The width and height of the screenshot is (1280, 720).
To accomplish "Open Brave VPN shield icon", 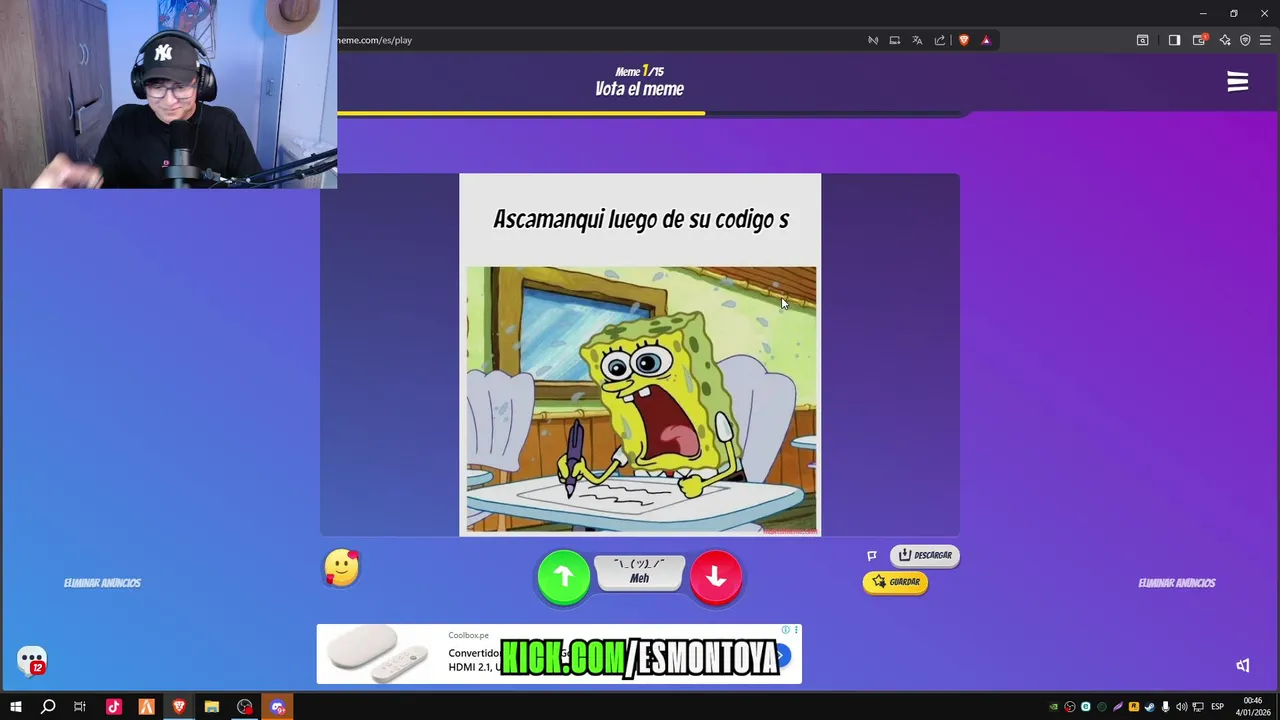I will click(x=1245, y=40).
